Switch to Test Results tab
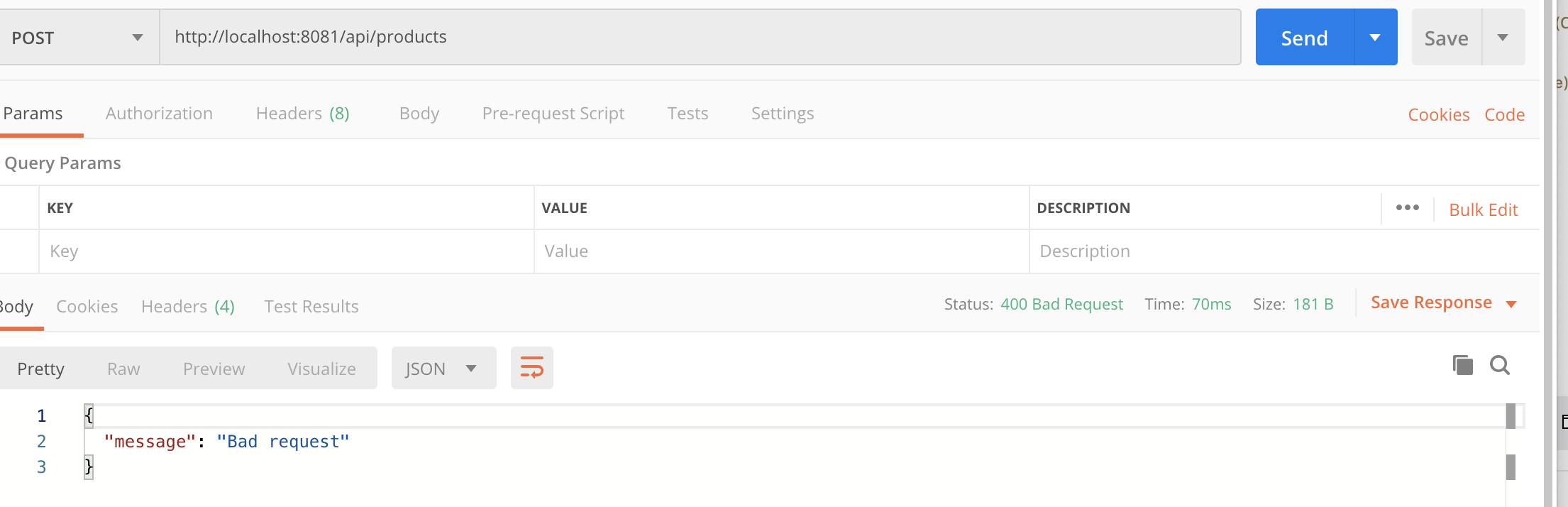The width and height of the screenshot is (1568, 507). pyautogui.click(x=311, y=307)
